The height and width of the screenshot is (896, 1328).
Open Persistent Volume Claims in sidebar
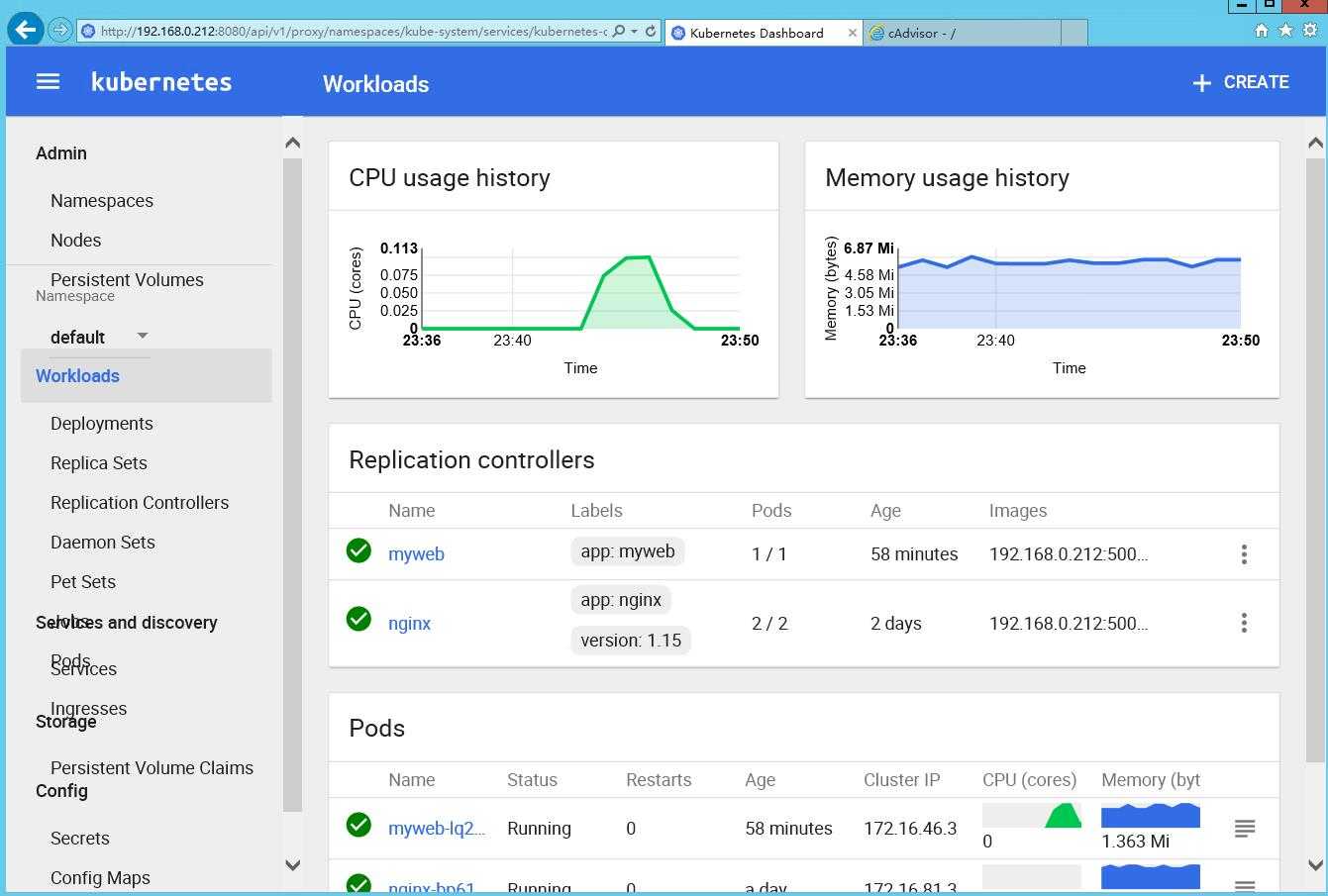point(152,768)
